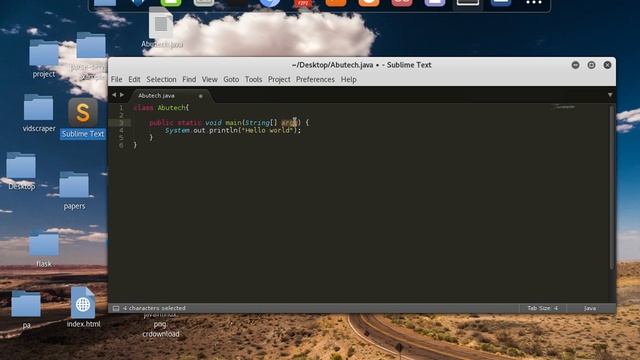Open the Tab Size: 4 selector

[x=542, y=308]
